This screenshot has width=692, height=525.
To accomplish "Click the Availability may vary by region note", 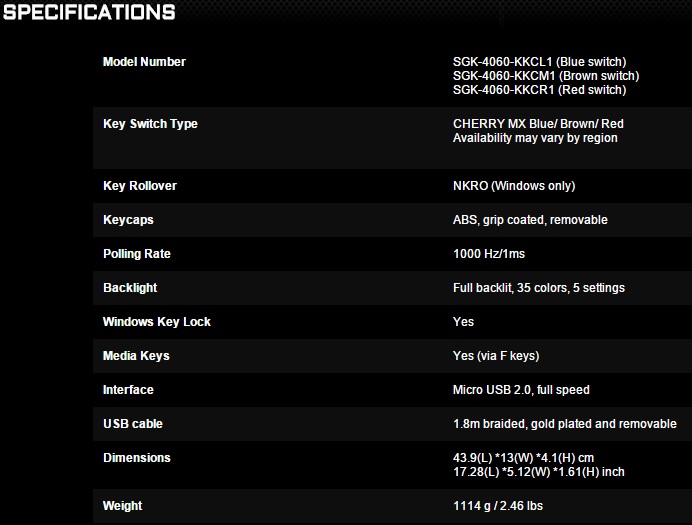I will coord(535,138).
